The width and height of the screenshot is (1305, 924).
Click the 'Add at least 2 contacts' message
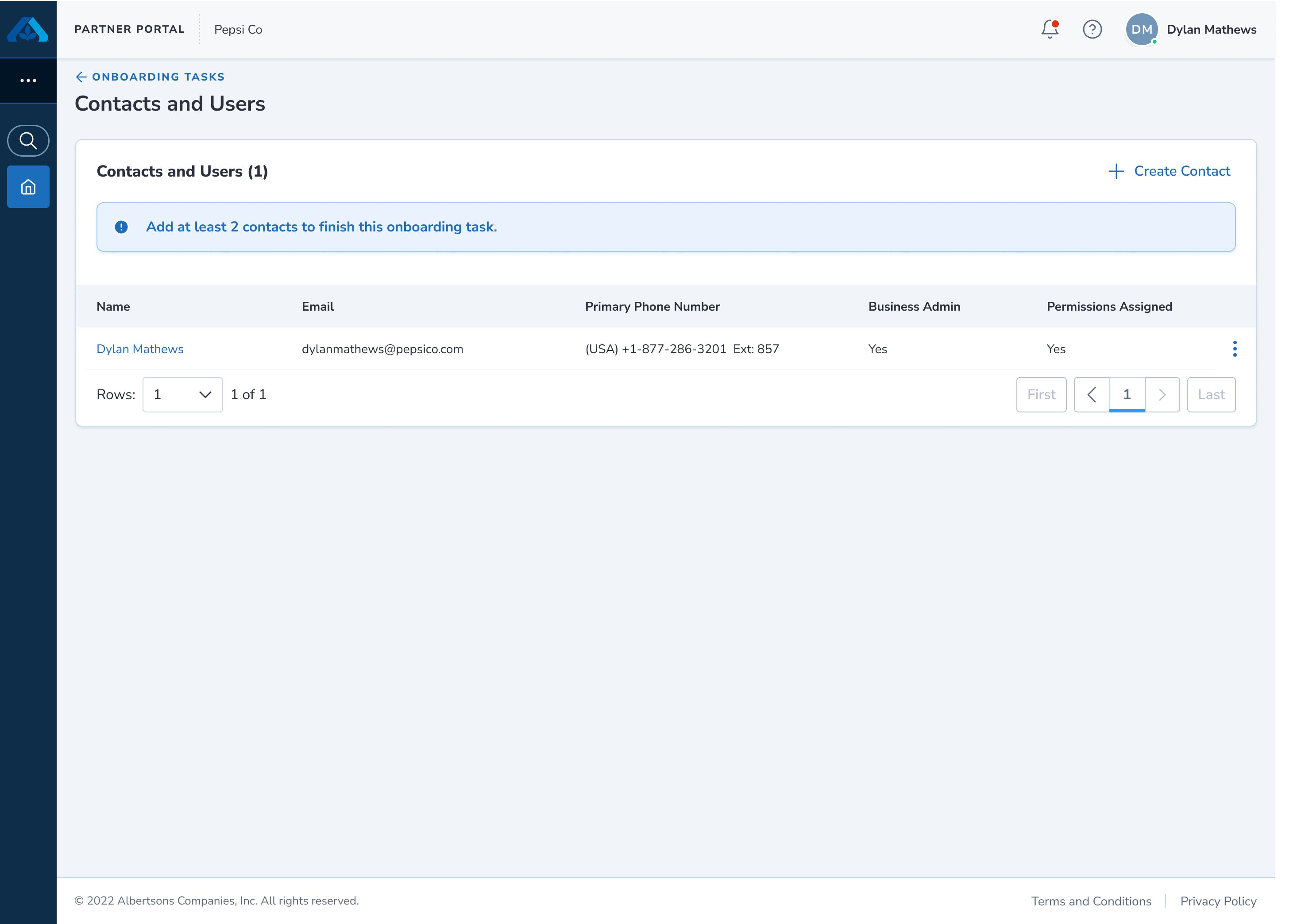321,227
